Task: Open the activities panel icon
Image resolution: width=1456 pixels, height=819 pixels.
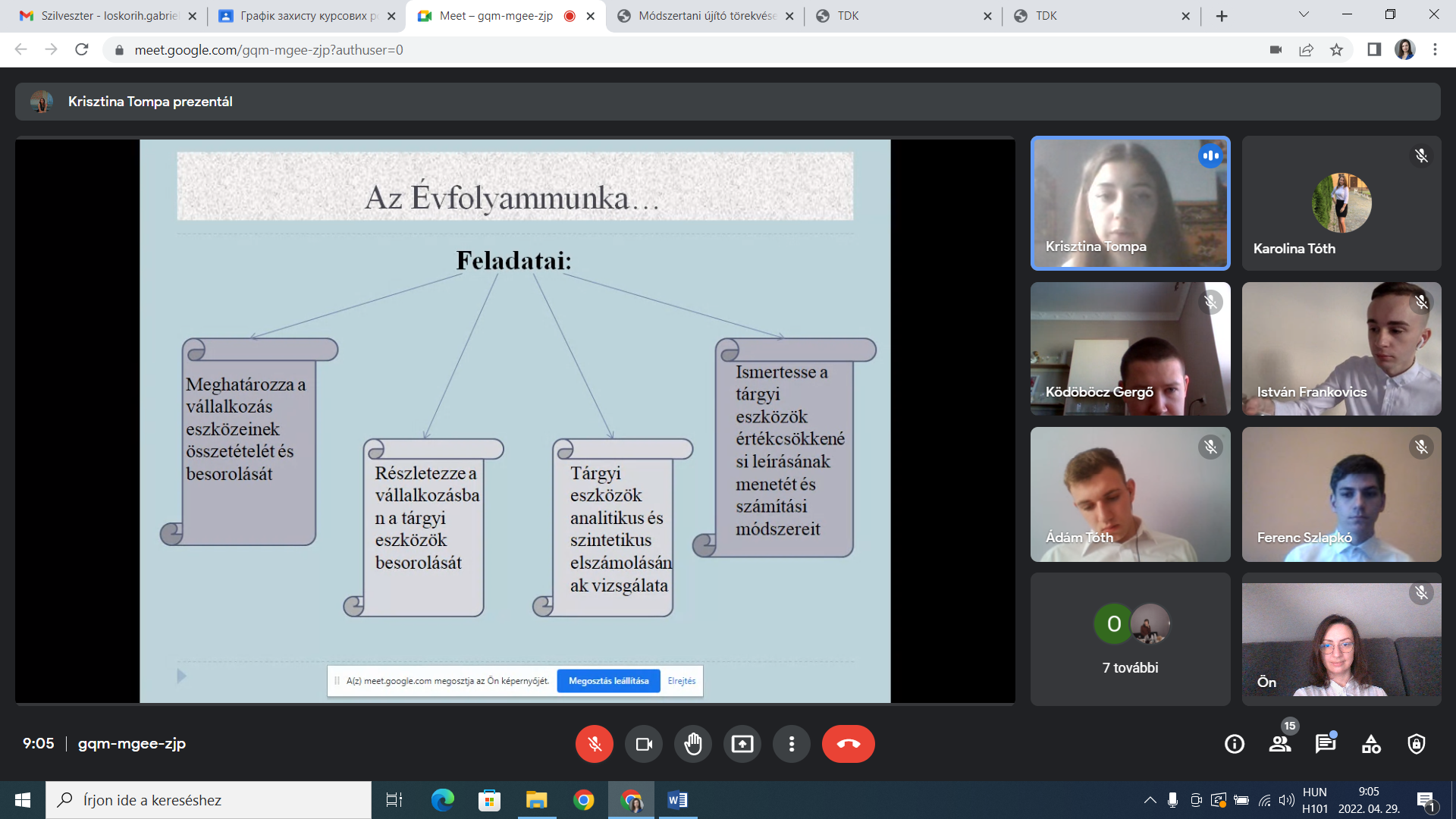Action: (x=1371, y=744)
